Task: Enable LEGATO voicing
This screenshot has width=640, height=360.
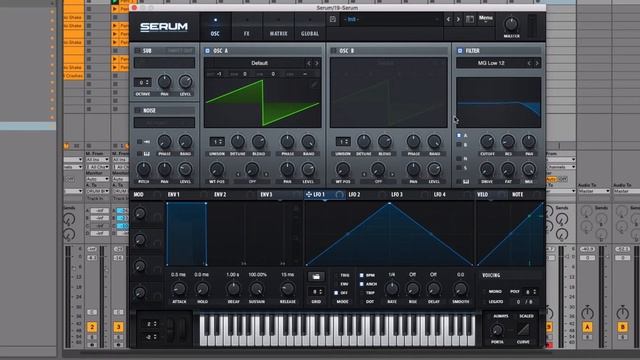Action: click(x=484, y=302)
